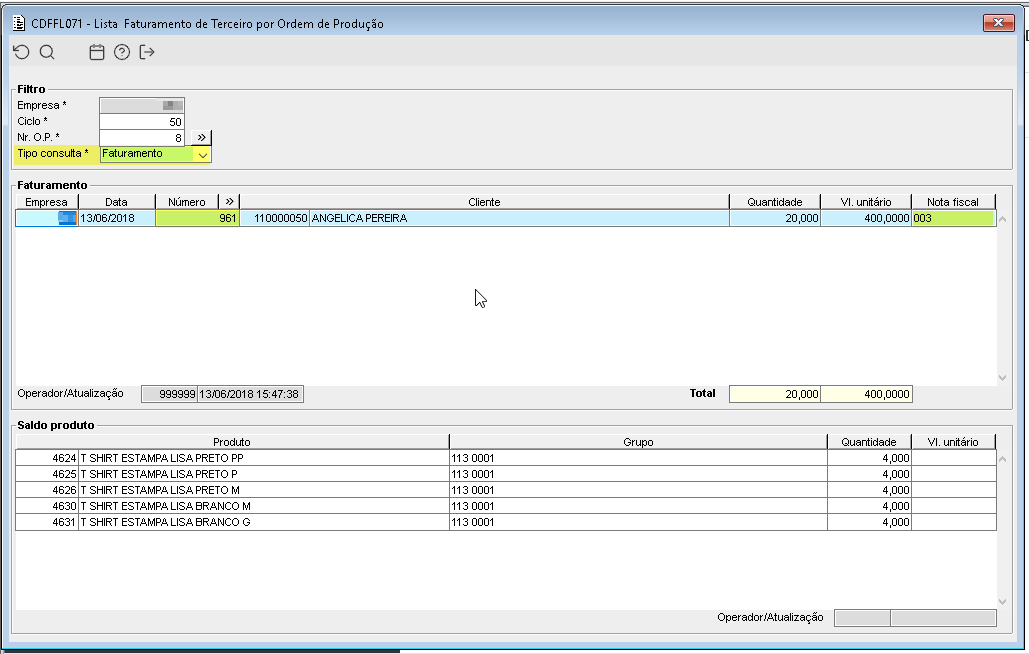Click Saldo produto scroll up arrow

[x=1002, y=459]
